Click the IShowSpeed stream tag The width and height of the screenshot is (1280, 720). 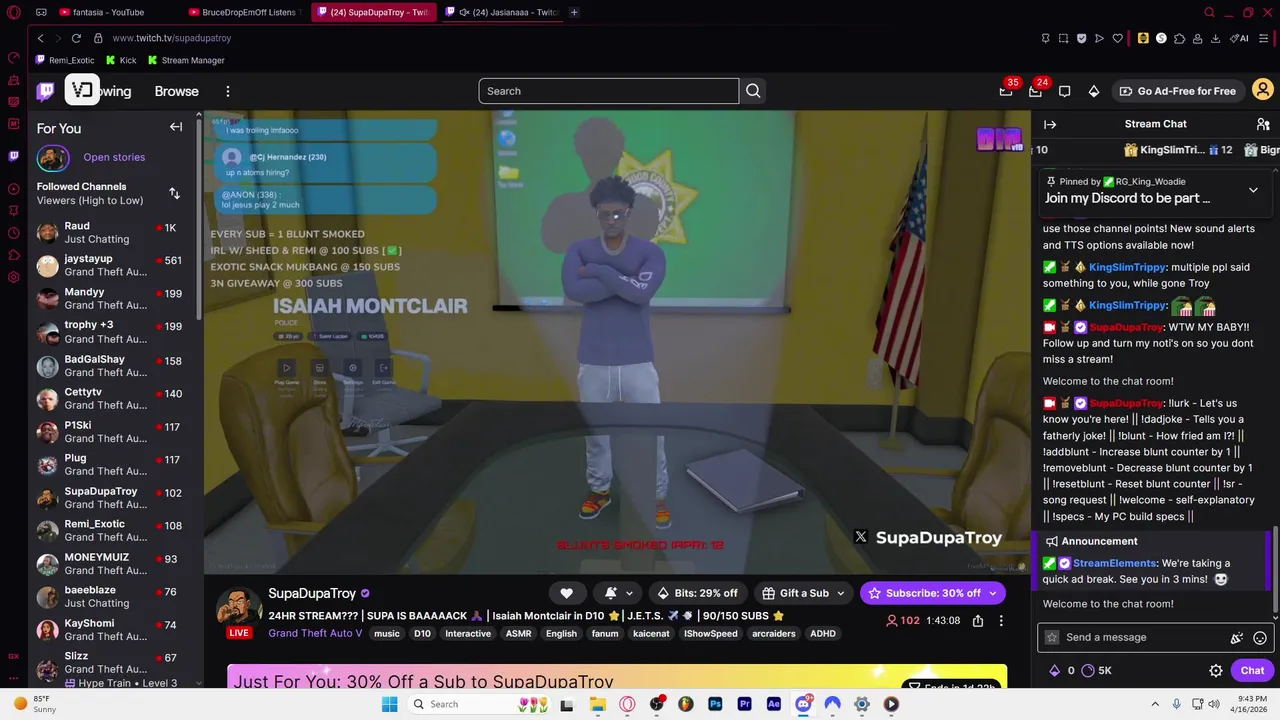(710, 634)
